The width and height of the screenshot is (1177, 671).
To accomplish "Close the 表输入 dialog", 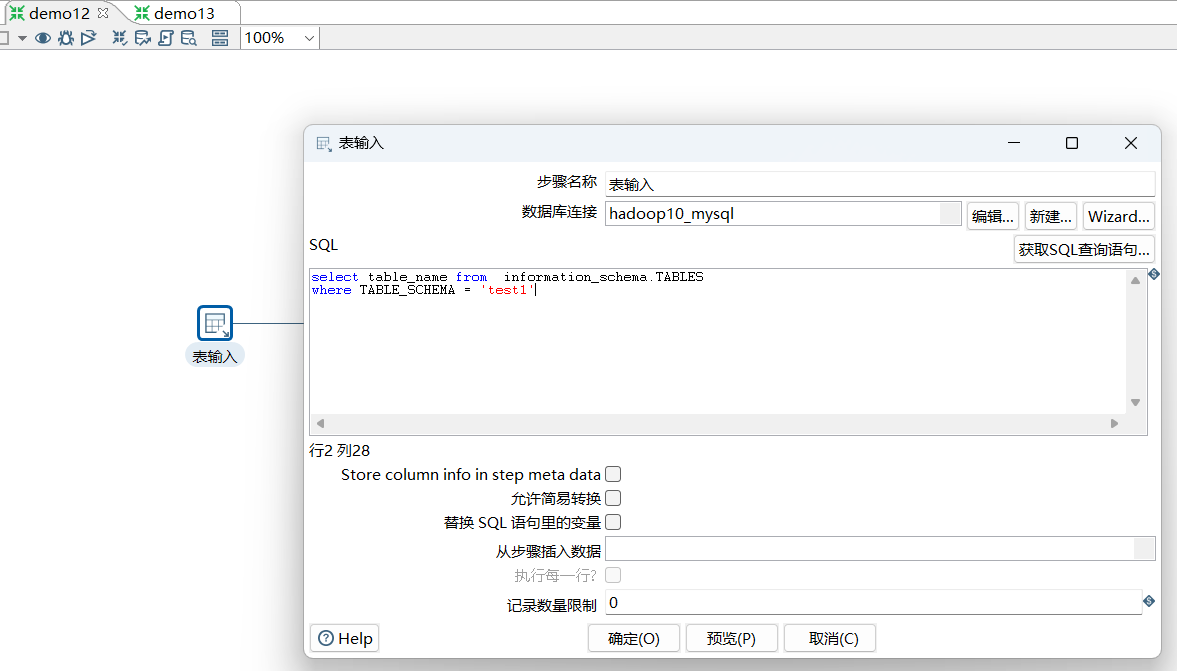I will pyautogui.click(x=1130, y=143).
